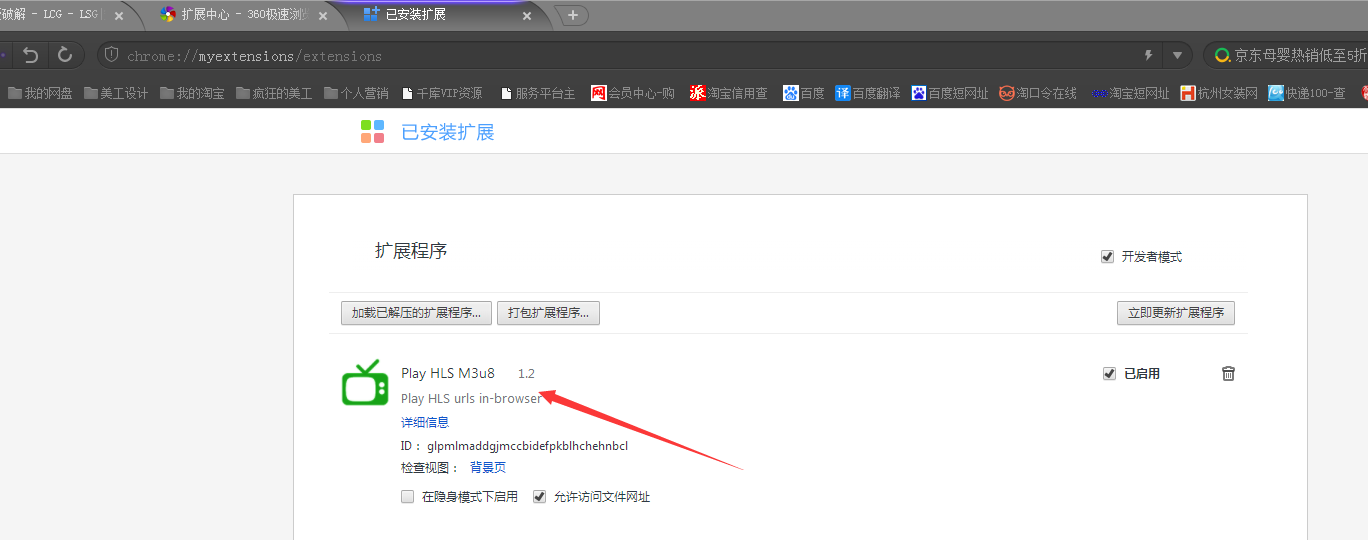The height and width of the screenshot is (540, 1368).
Task: Enable 在隐身模式下启用 checkbox
Action: pos(407,497)
